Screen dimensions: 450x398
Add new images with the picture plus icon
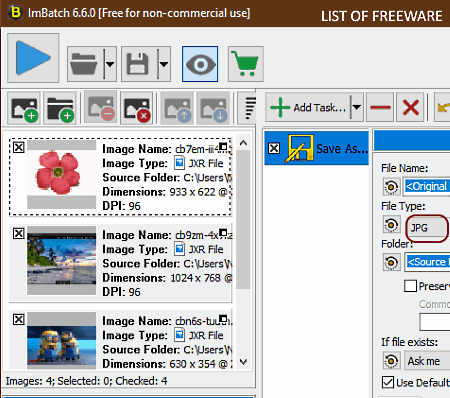pos(24,108)
